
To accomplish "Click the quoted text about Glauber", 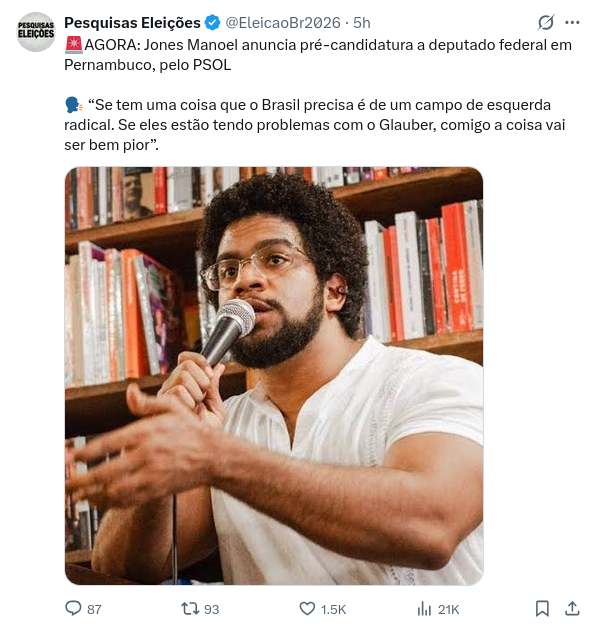I will pos(315,125).
